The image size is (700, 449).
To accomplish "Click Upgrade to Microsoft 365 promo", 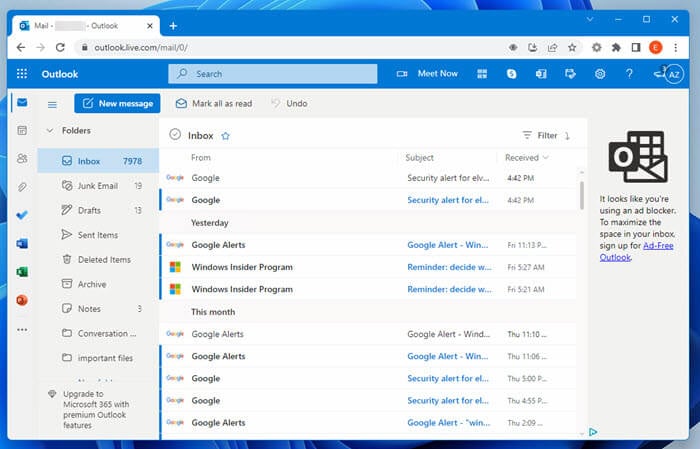I will click(x=96, y=409).
